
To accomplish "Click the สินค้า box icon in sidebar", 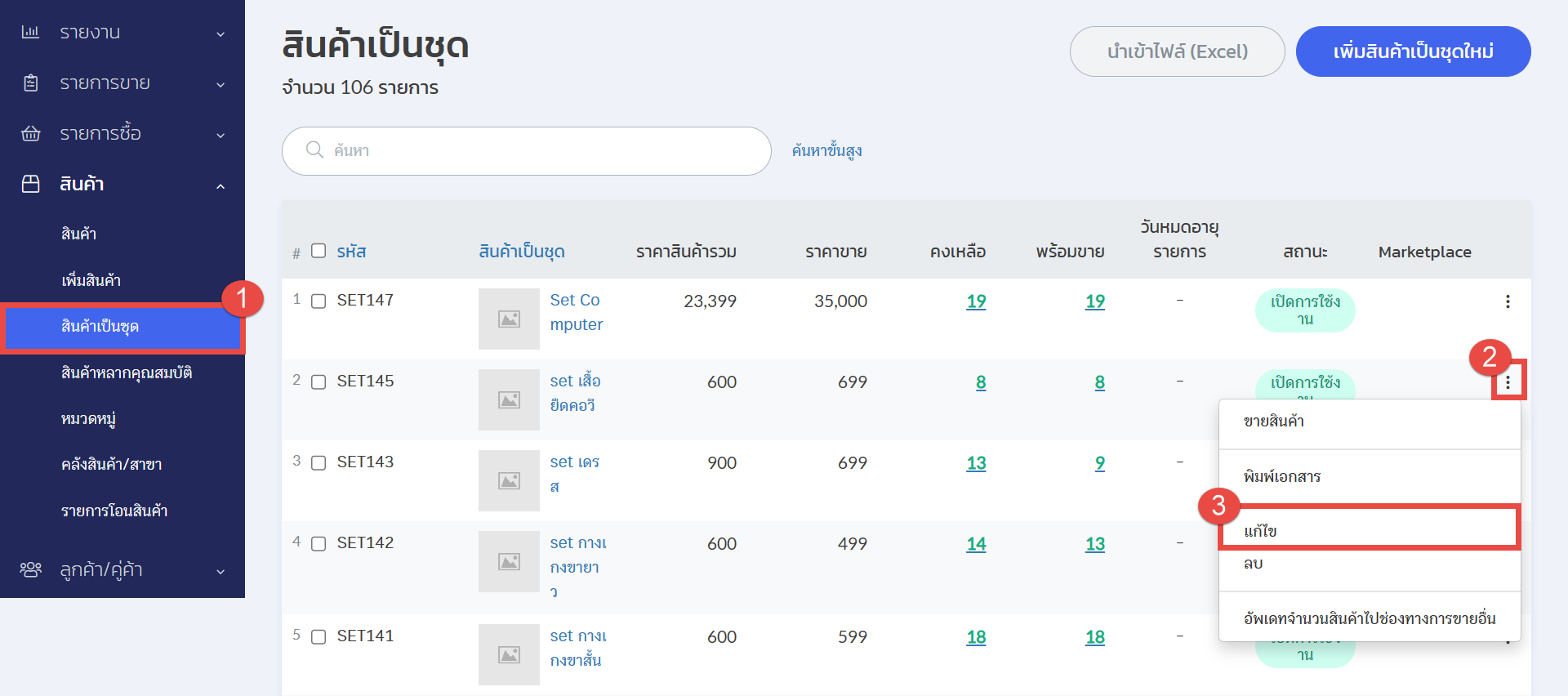I will [x=30, y=184].
